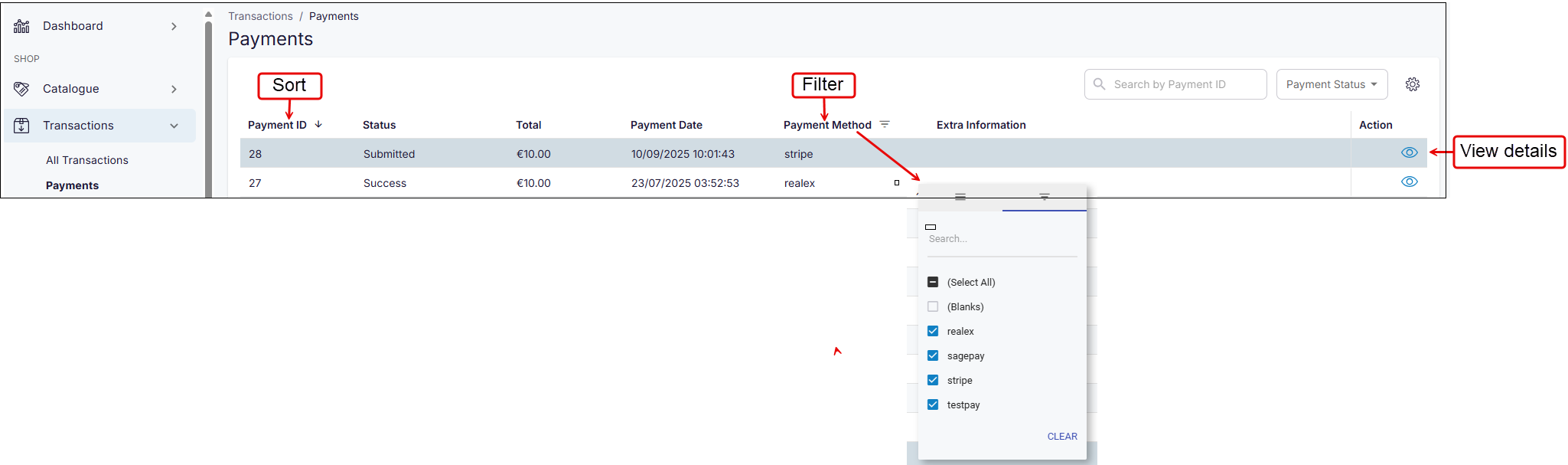Click the magnifier icon in payment search
Viewport: 1568px width, 465px height.
(1100, 84)
